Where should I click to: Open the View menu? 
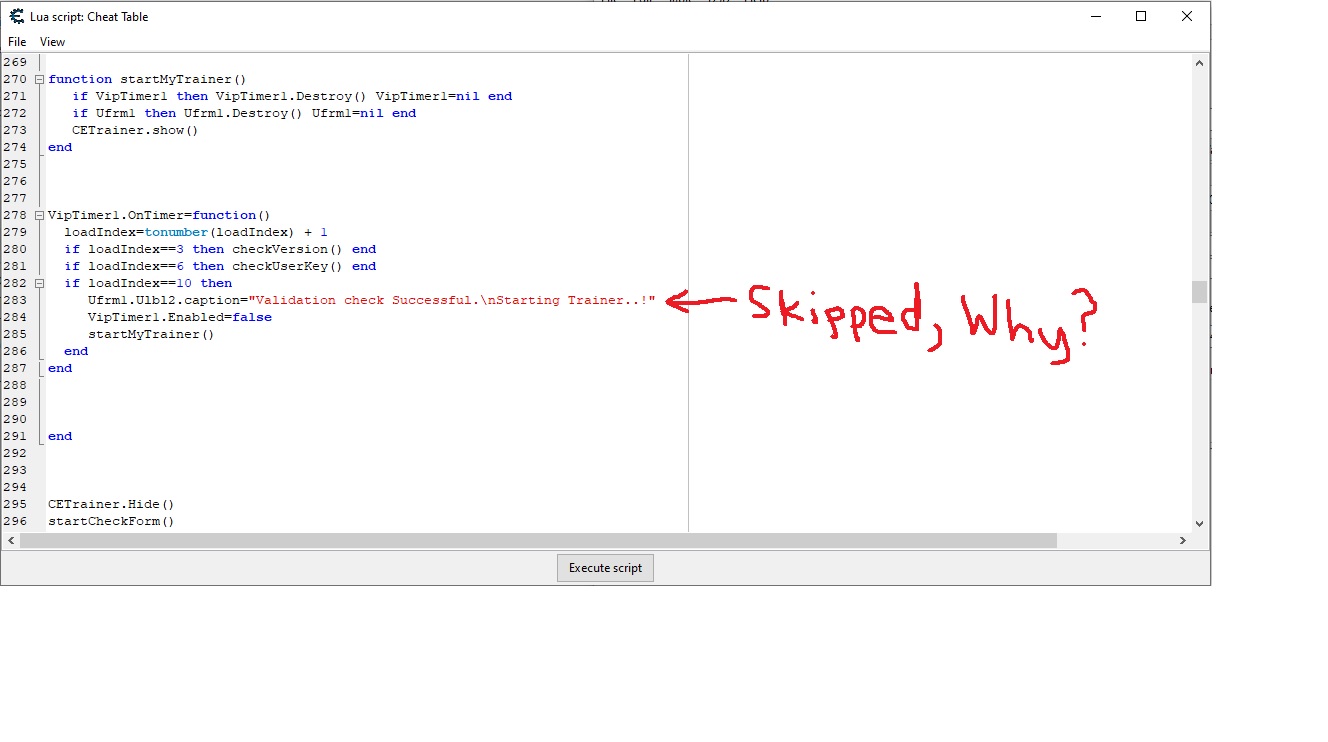pos(52,42)
